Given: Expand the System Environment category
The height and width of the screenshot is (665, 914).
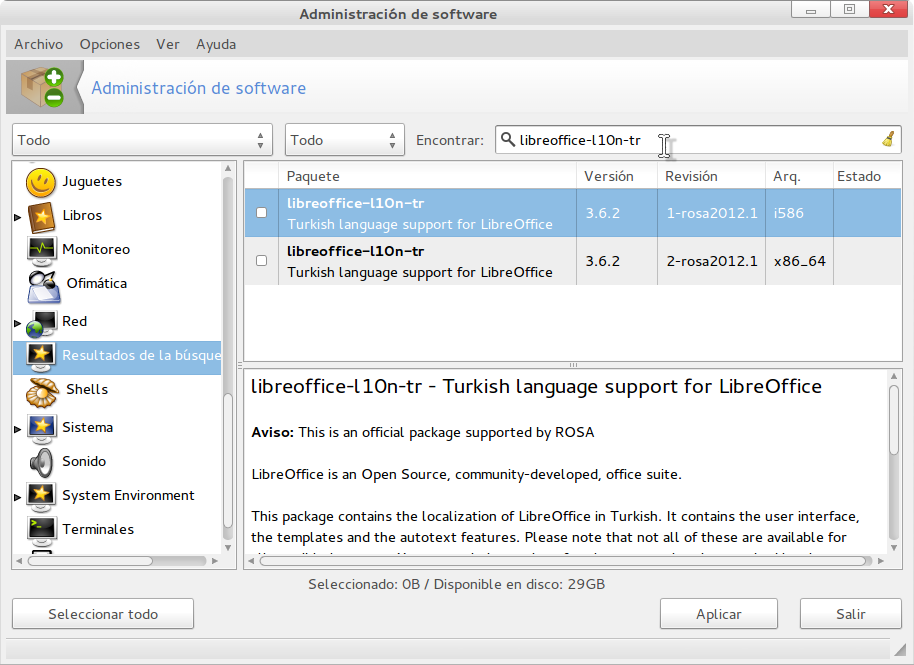Looking at the screenshot, I should point(17,497).
